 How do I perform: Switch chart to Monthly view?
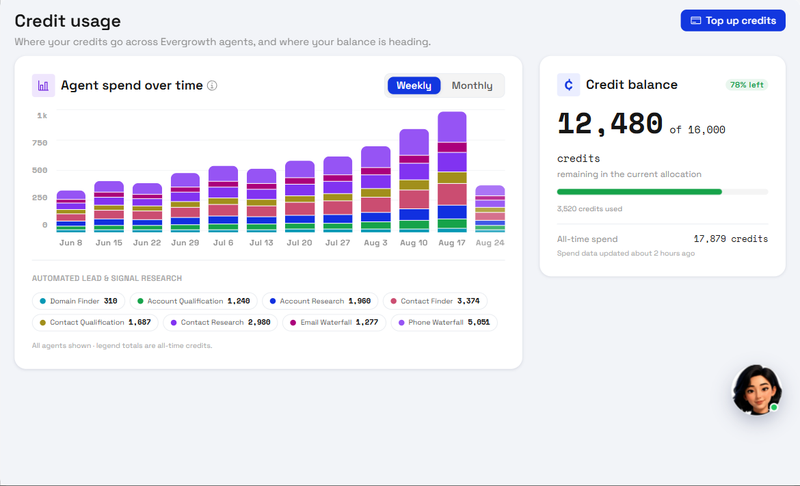pos(472,86)
